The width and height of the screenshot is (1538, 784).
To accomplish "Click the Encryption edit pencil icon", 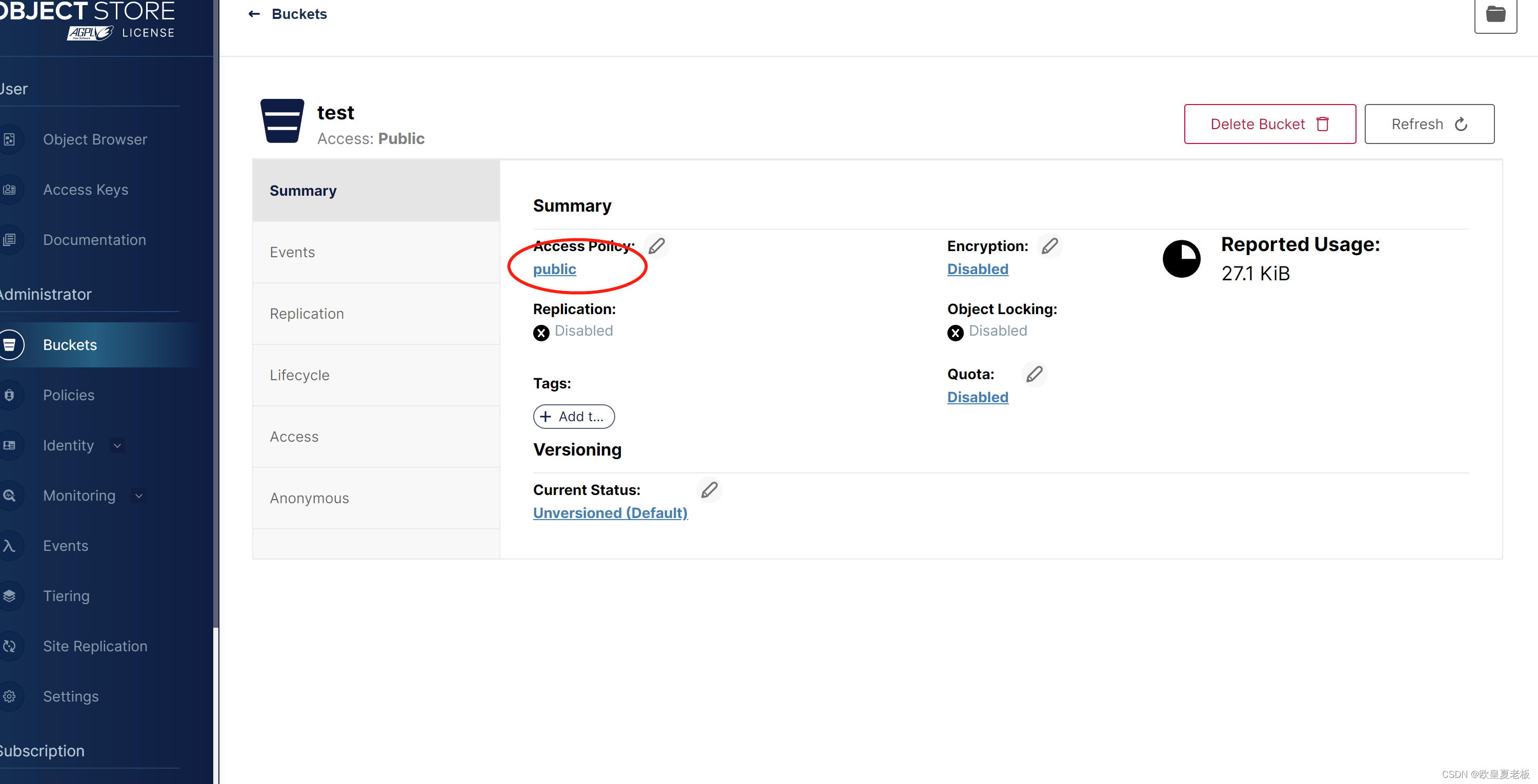I will pos(1049,246).
